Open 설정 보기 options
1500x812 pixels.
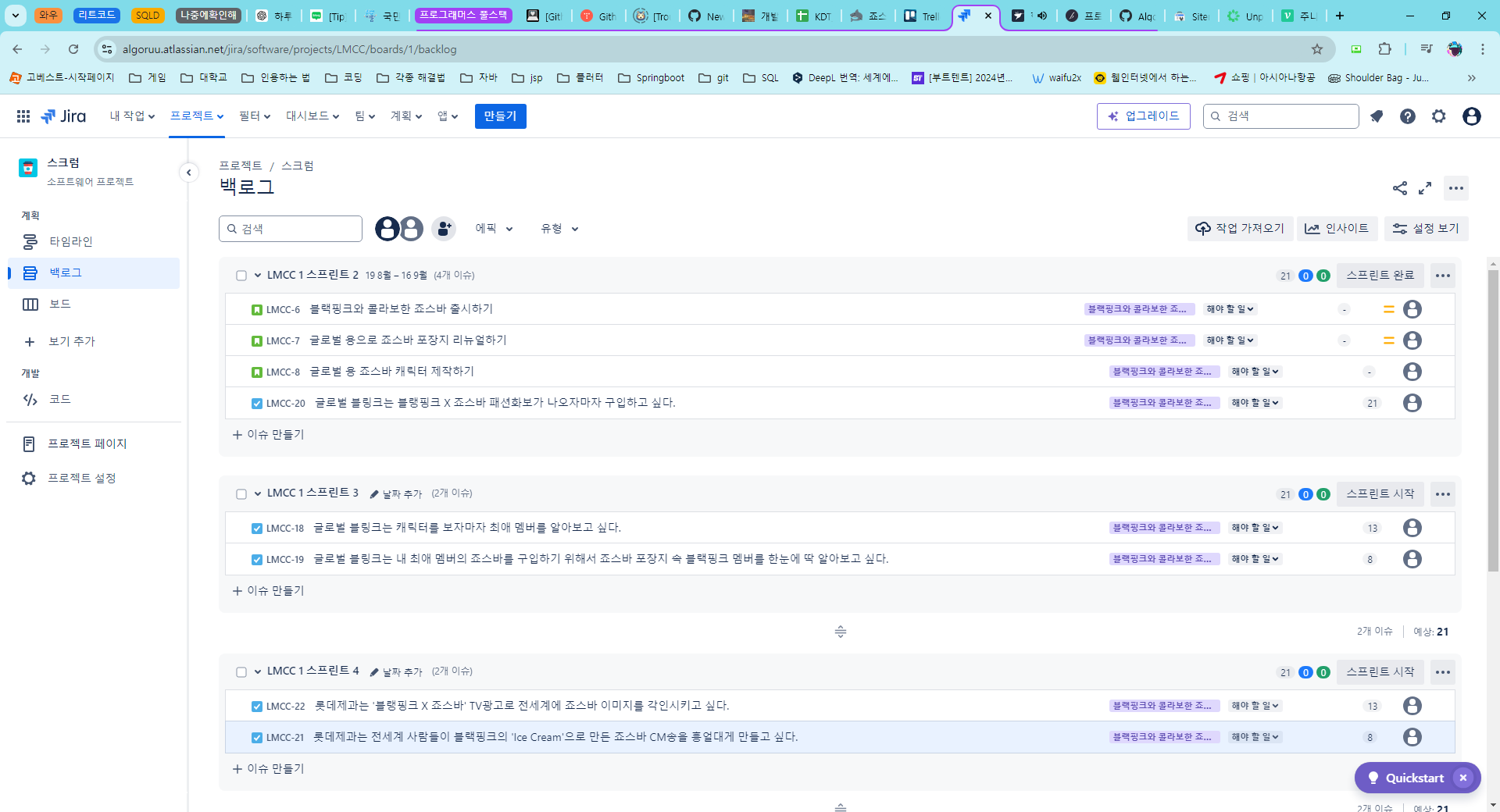[1427, 229]
